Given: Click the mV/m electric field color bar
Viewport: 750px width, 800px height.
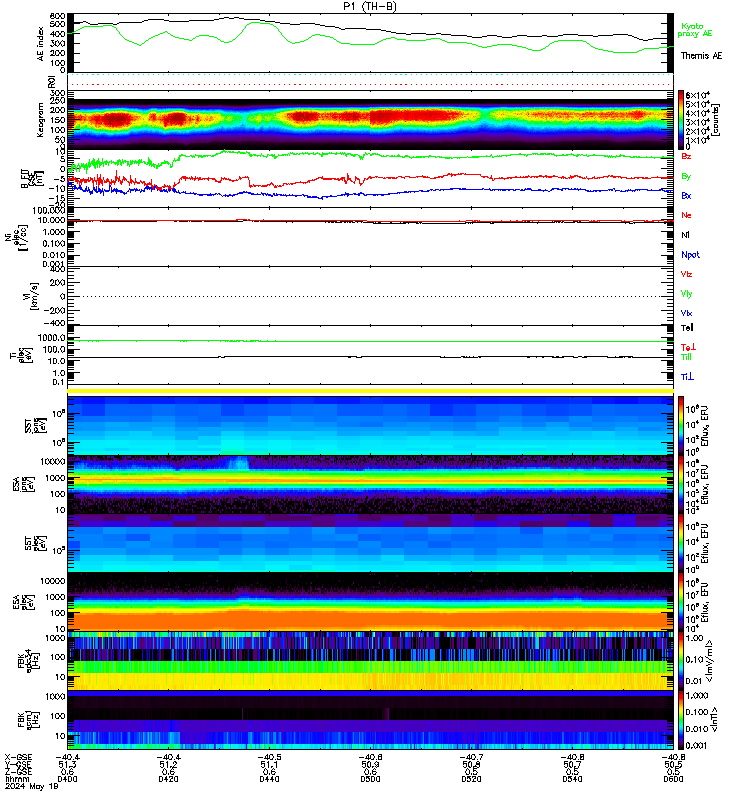Looking at the screenshot, I should tap(681, 662).
